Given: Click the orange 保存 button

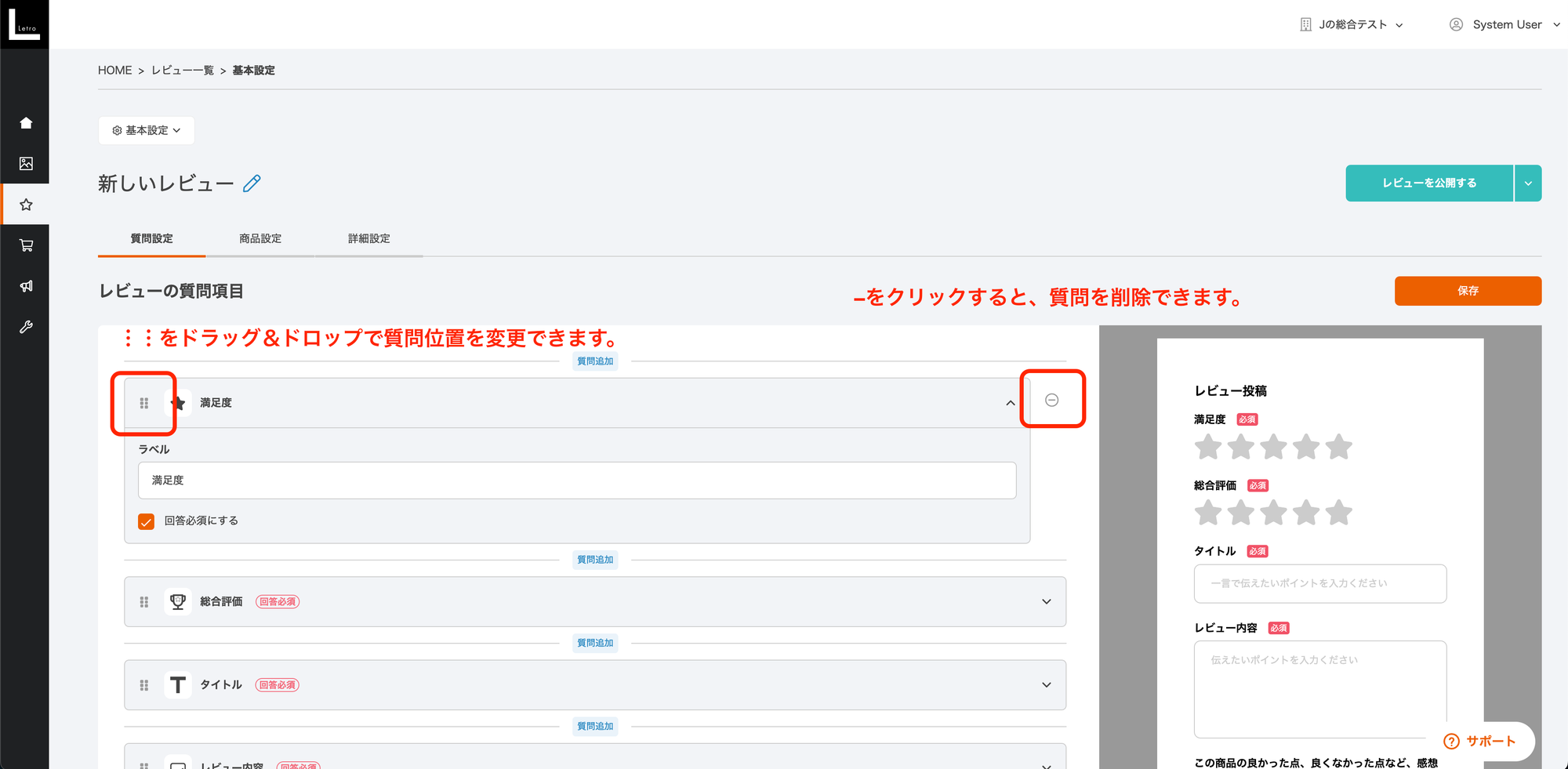Looking at the screenshot, I should point(1467,291).
